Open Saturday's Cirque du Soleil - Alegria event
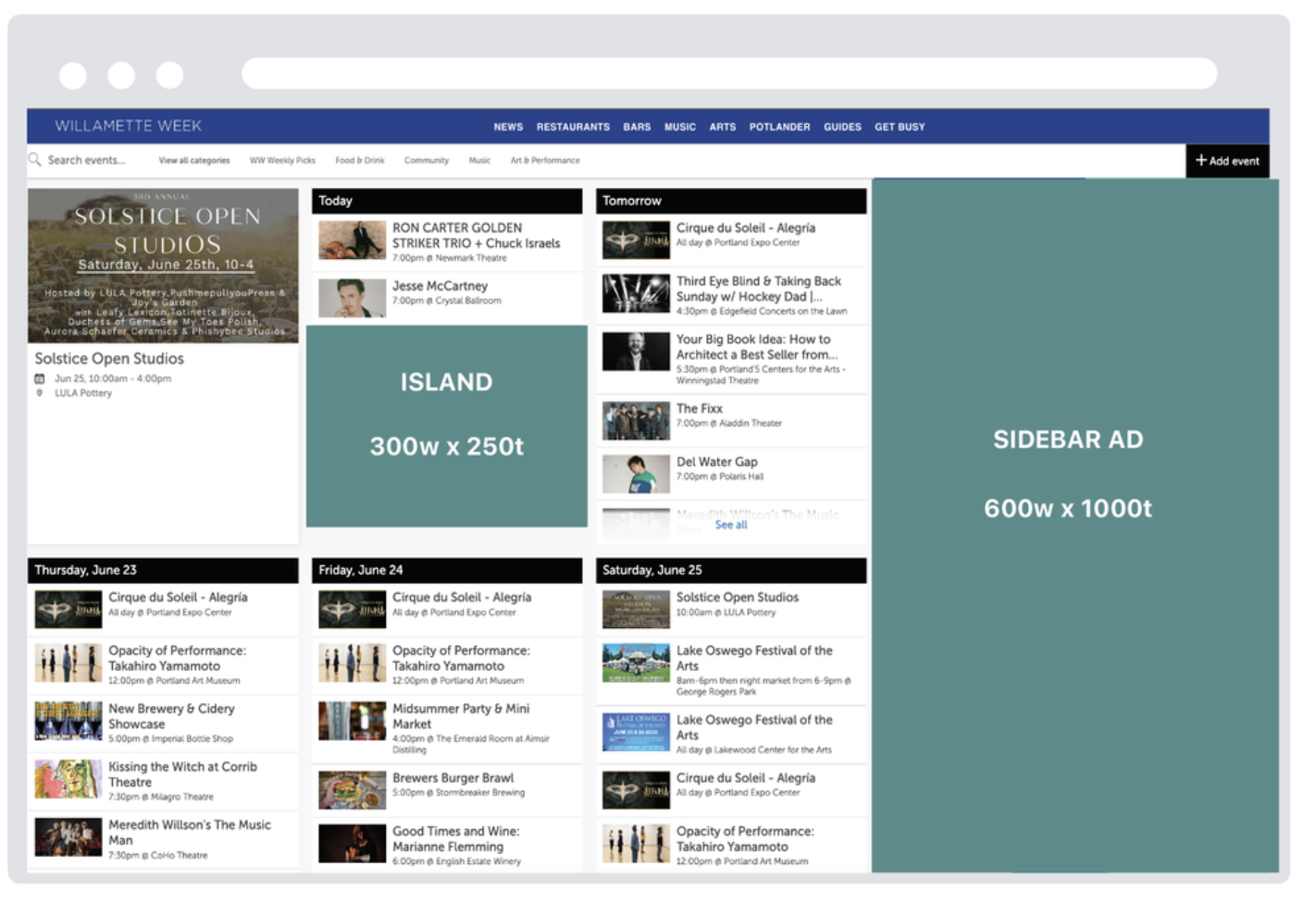1316x903 pixels. (x=745, y=778)
